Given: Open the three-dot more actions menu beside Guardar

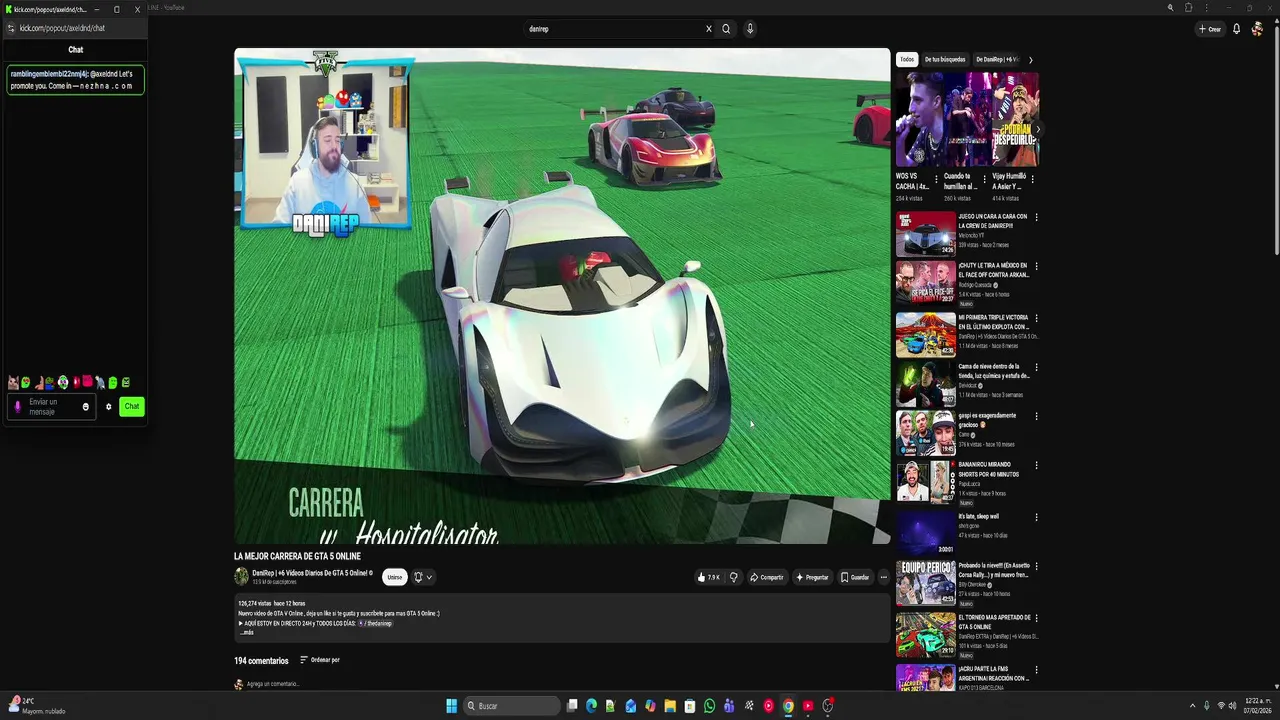Looking at the screenshot, I should pyautogui.click(x=883, y=577).
